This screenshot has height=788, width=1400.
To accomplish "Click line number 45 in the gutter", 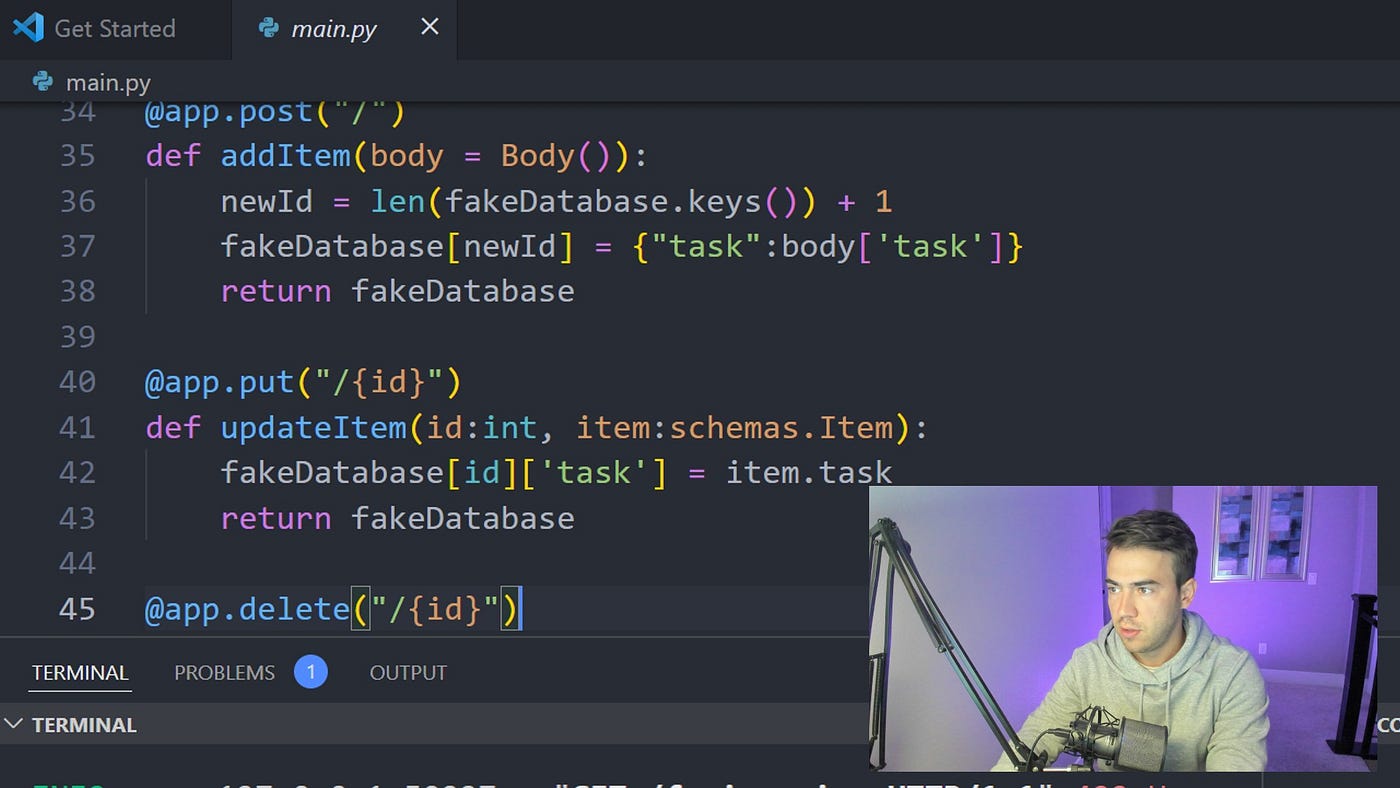I will [x=77, y=609].
